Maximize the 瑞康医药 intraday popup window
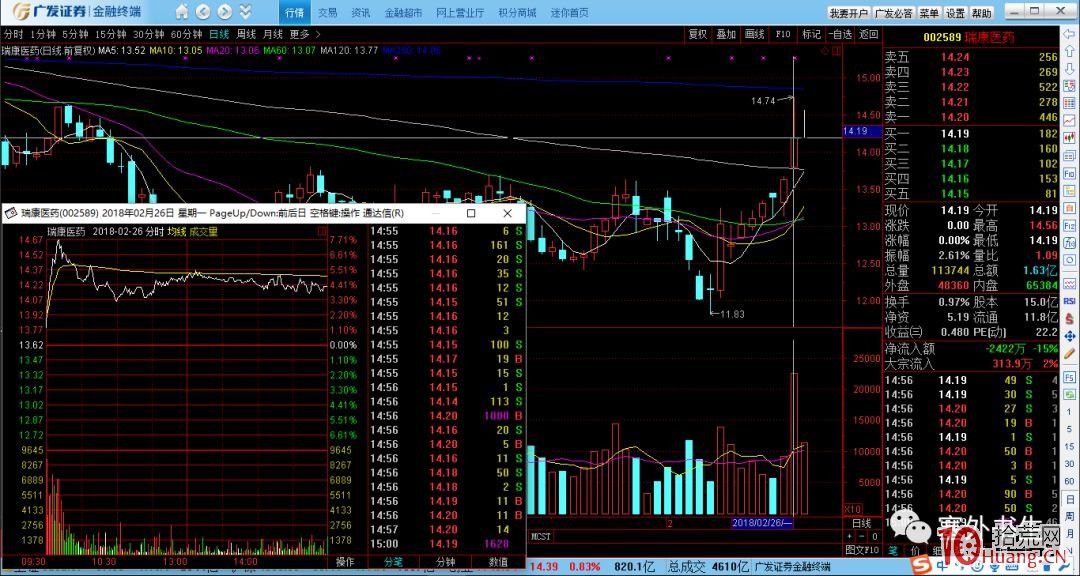Screen dimensions: 1080x576 coord(471,213)
